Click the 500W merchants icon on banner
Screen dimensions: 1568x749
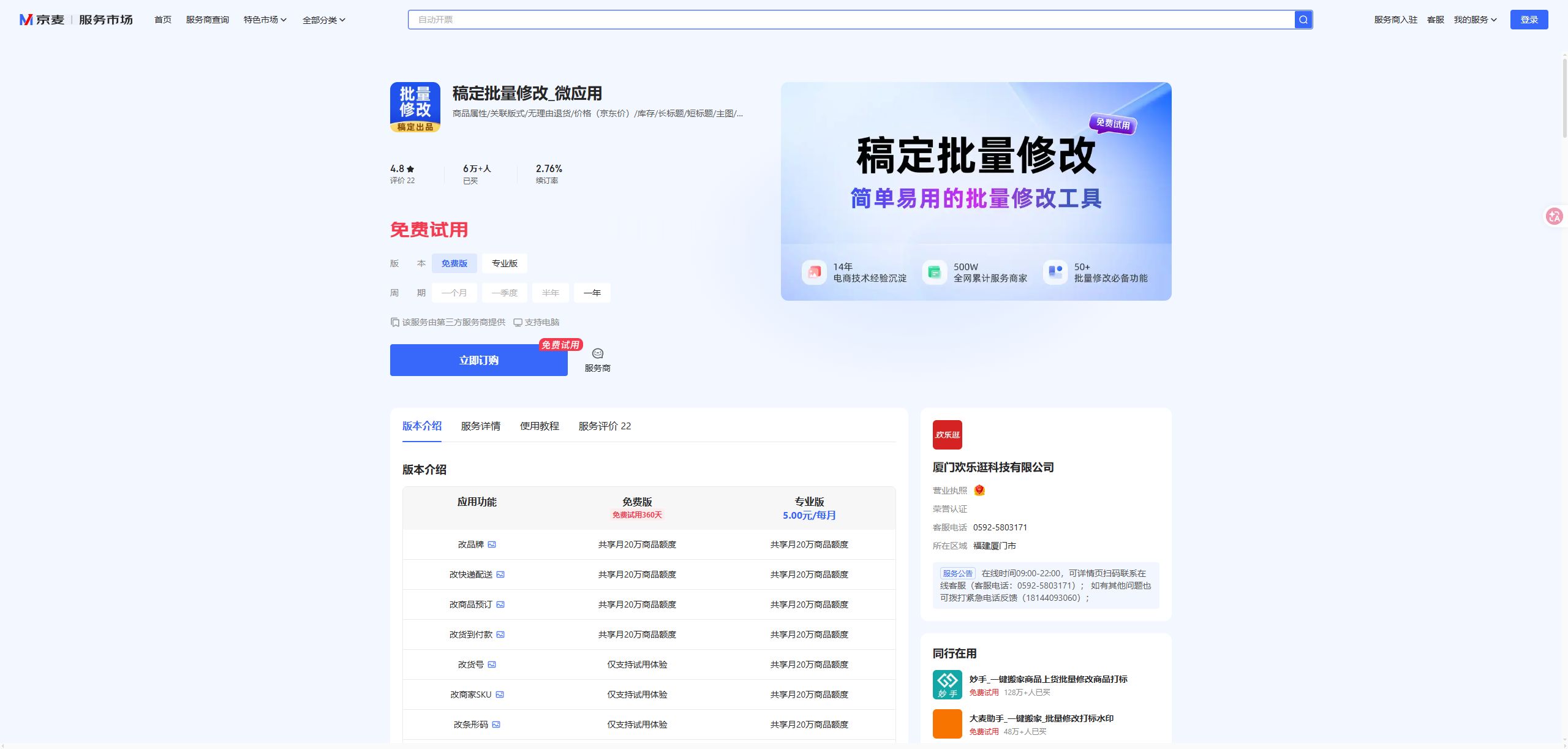point(935,272)
